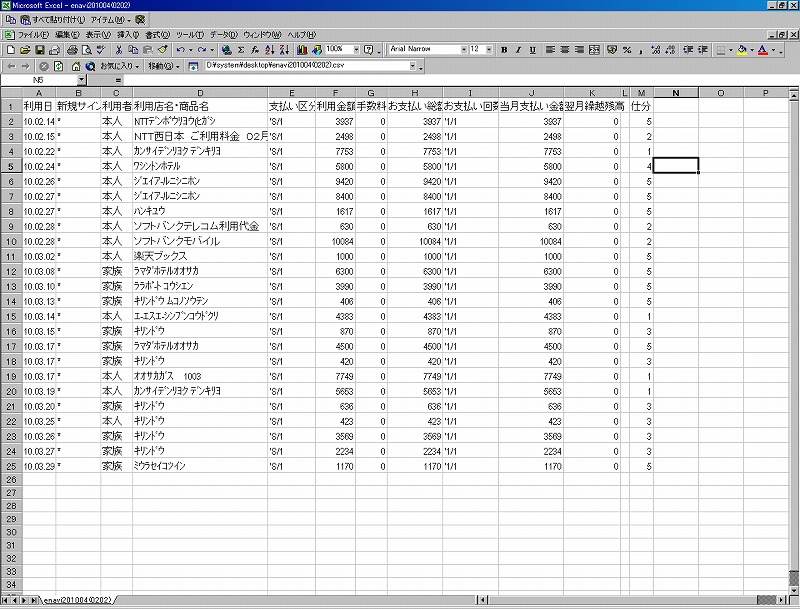Click the formula bar equals button
Image resolution: width=800 pixels, height=609 pixels.
tap(118, 80)
